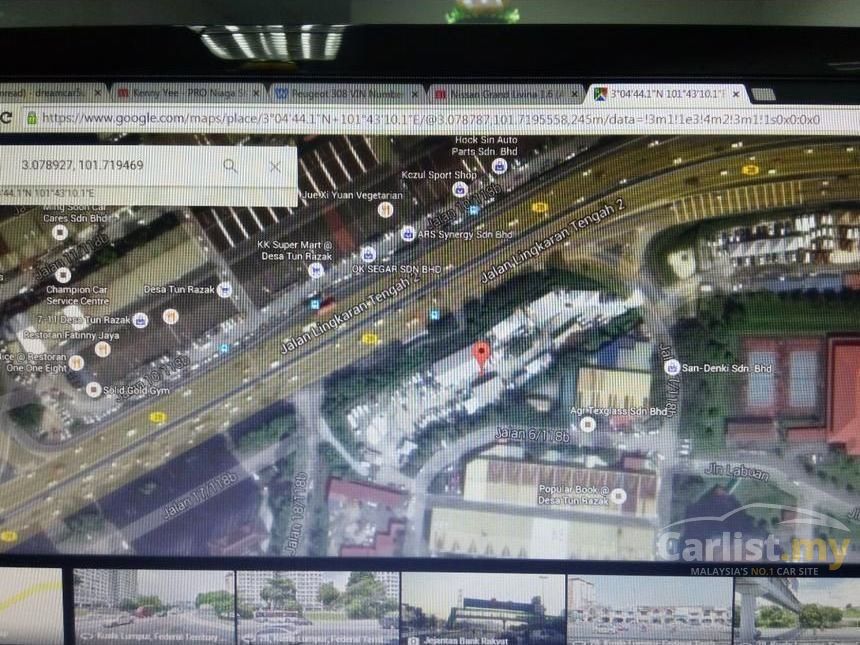The height and width of the screenshot is (645, 860).
Task: Click the search magnifier icon in Maps
Action: [230, 166]
